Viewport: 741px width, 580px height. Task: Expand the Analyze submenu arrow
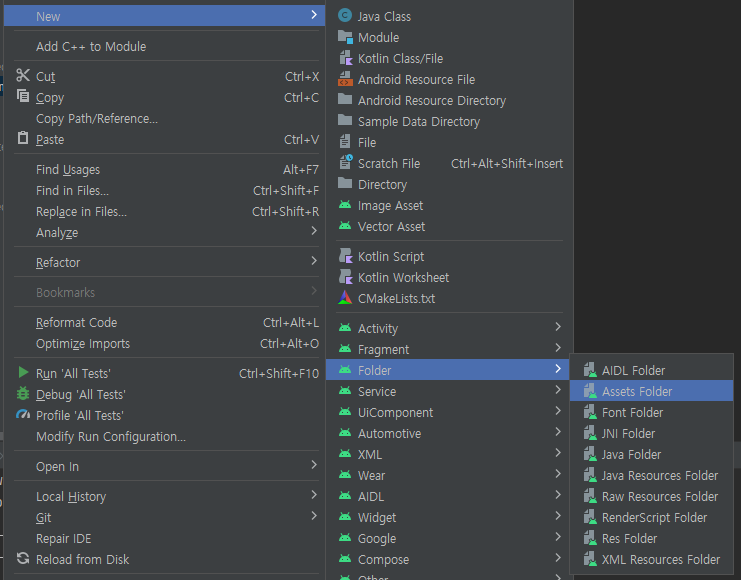tap(314, 231)
